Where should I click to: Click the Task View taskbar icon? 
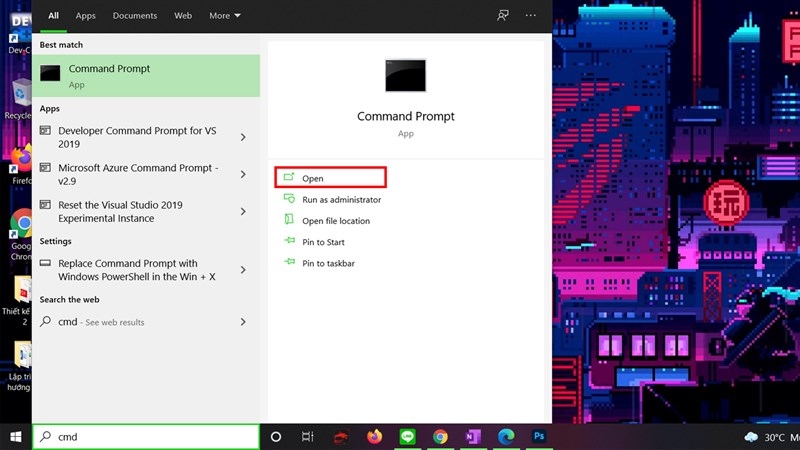click(308, 437)
